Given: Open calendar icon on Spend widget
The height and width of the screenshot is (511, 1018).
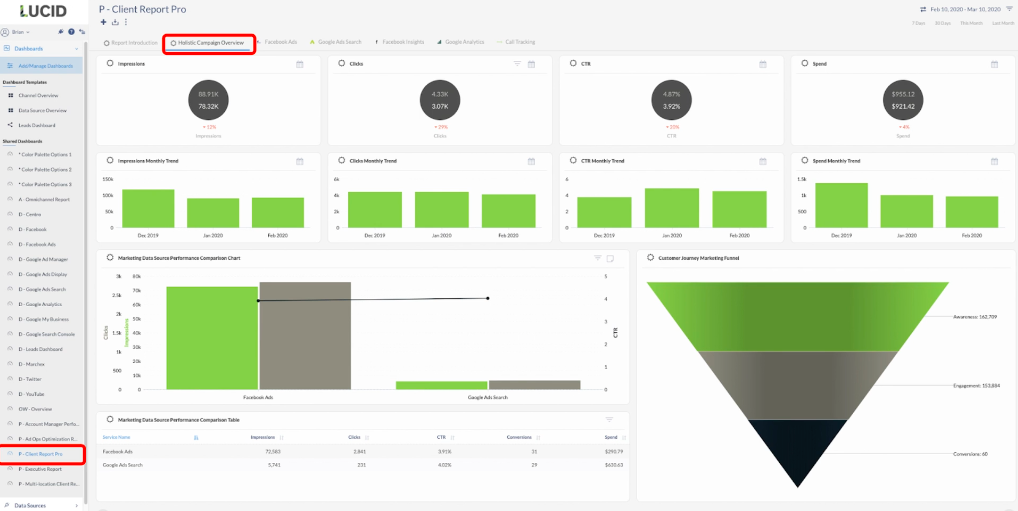Looking at the screenshot, I should tap(992, 64).
